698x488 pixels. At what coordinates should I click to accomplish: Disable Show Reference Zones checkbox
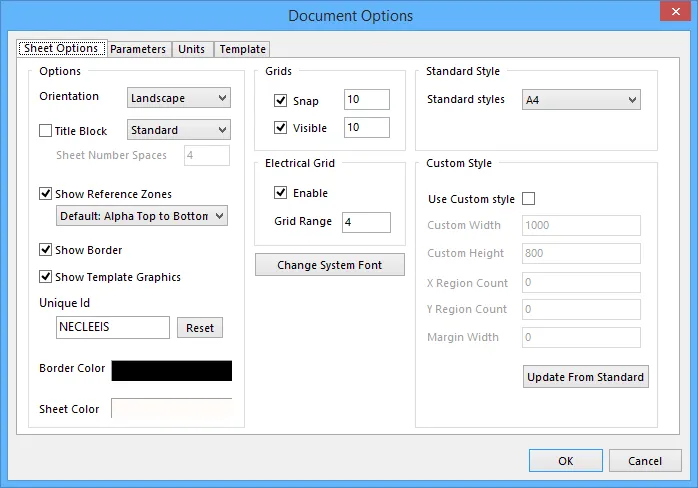(x=46, y=194)
